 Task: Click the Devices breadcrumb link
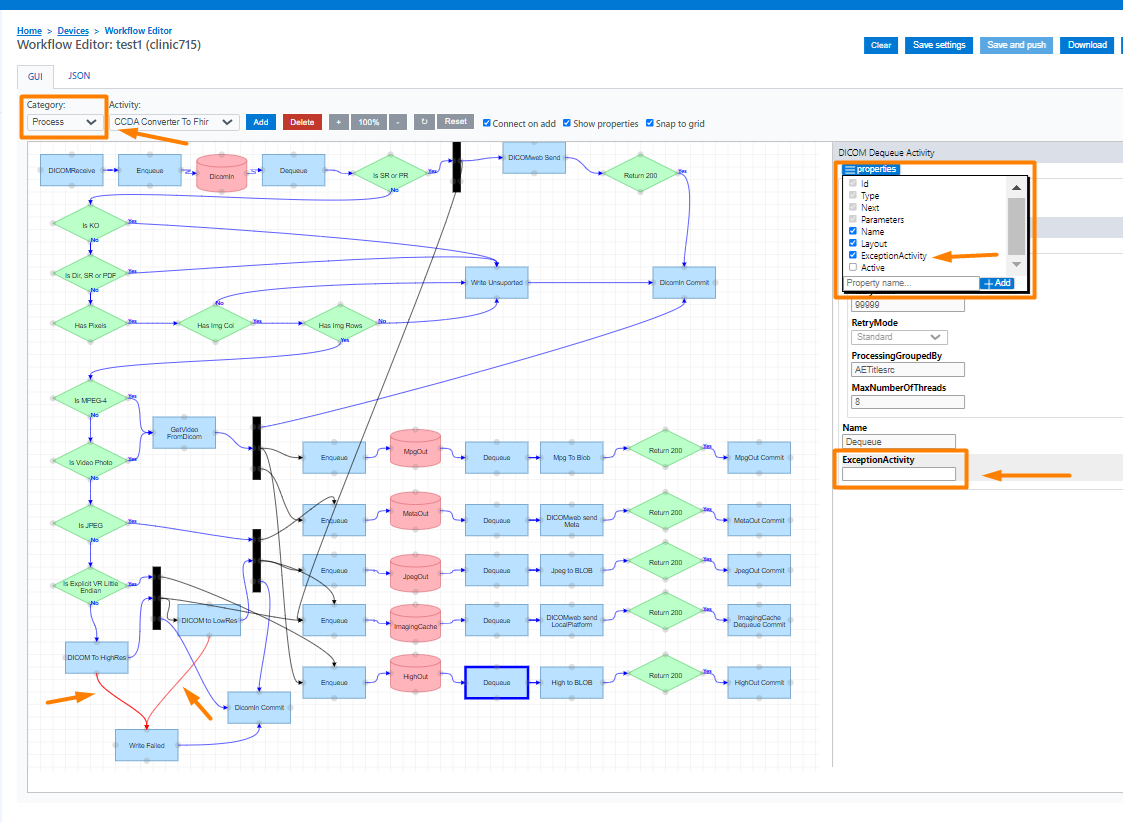[x=73, y=31]
